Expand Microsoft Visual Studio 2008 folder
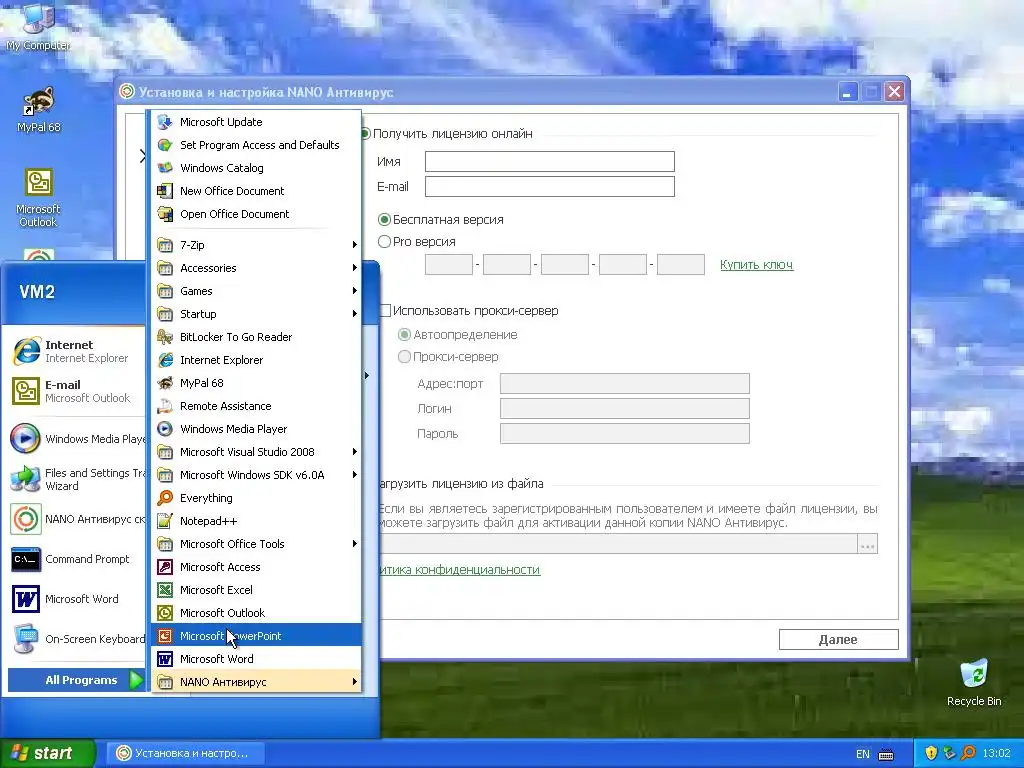Viewport: 1024px width, 768px height. coord(256,452)
